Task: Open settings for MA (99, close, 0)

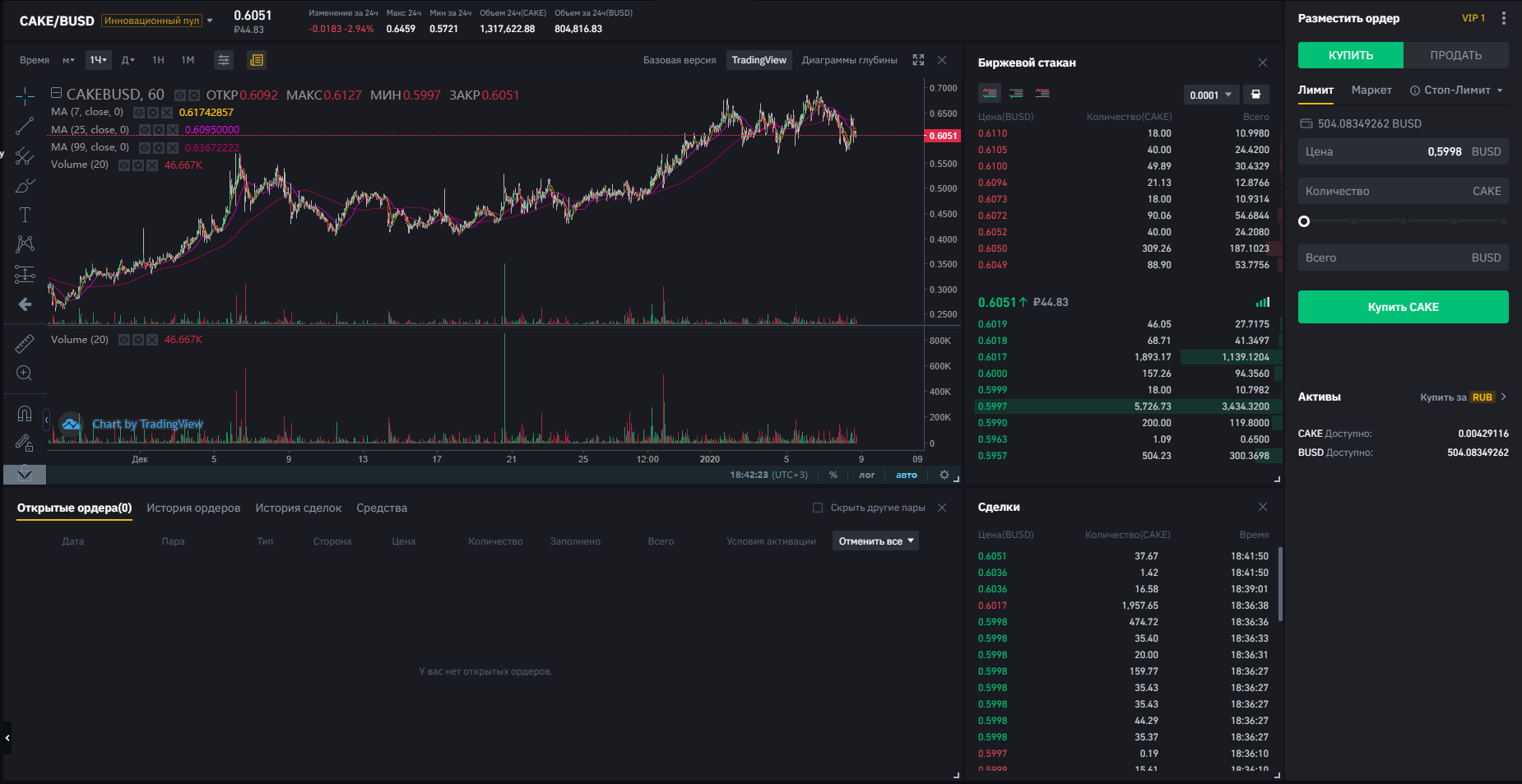Action: coord(159,148)
